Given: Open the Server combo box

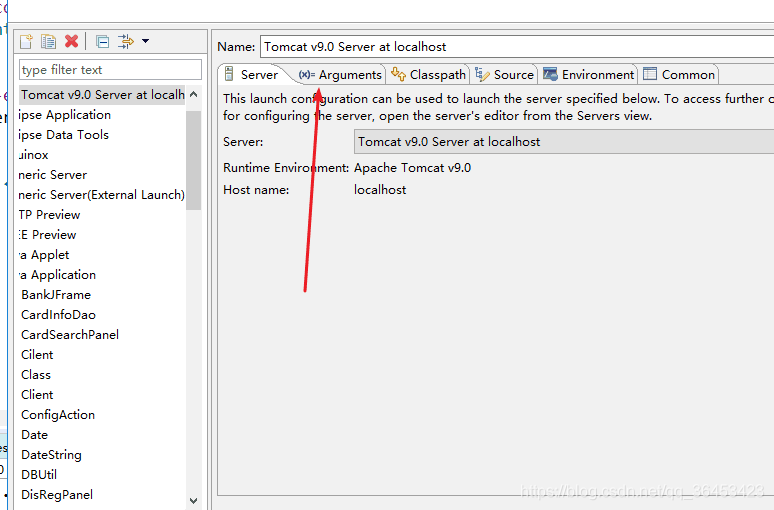Looking at the screenshot, I should pos(564,142).
